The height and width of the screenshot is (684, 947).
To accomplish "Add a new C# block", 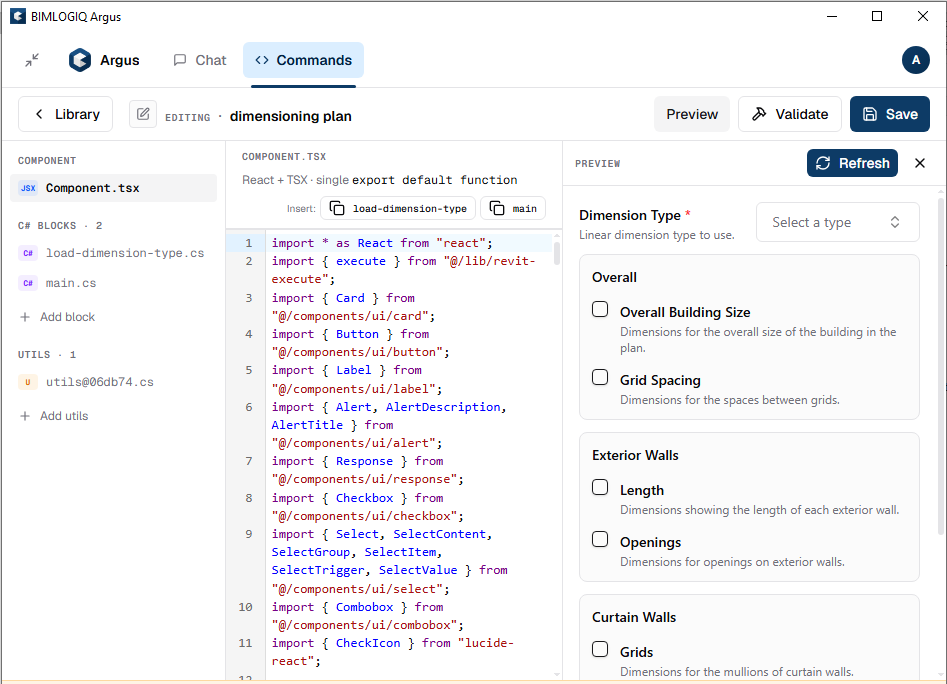I will point(58,317).
